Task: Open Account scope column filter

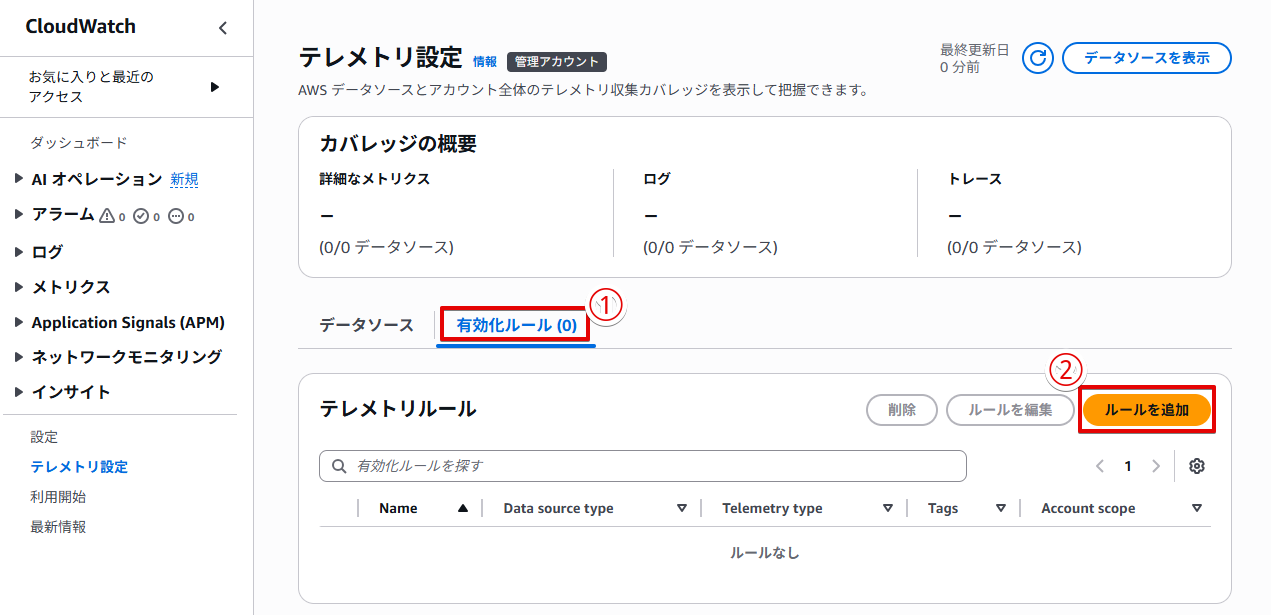Action: [x=1197, y=508]
